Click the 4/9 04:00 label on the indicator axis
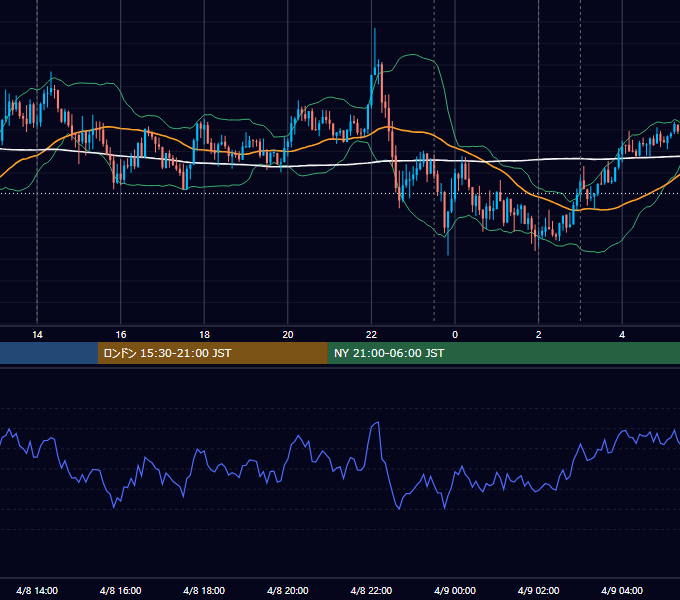This screenshot has width=680, height=600. [x=622, y=590]
